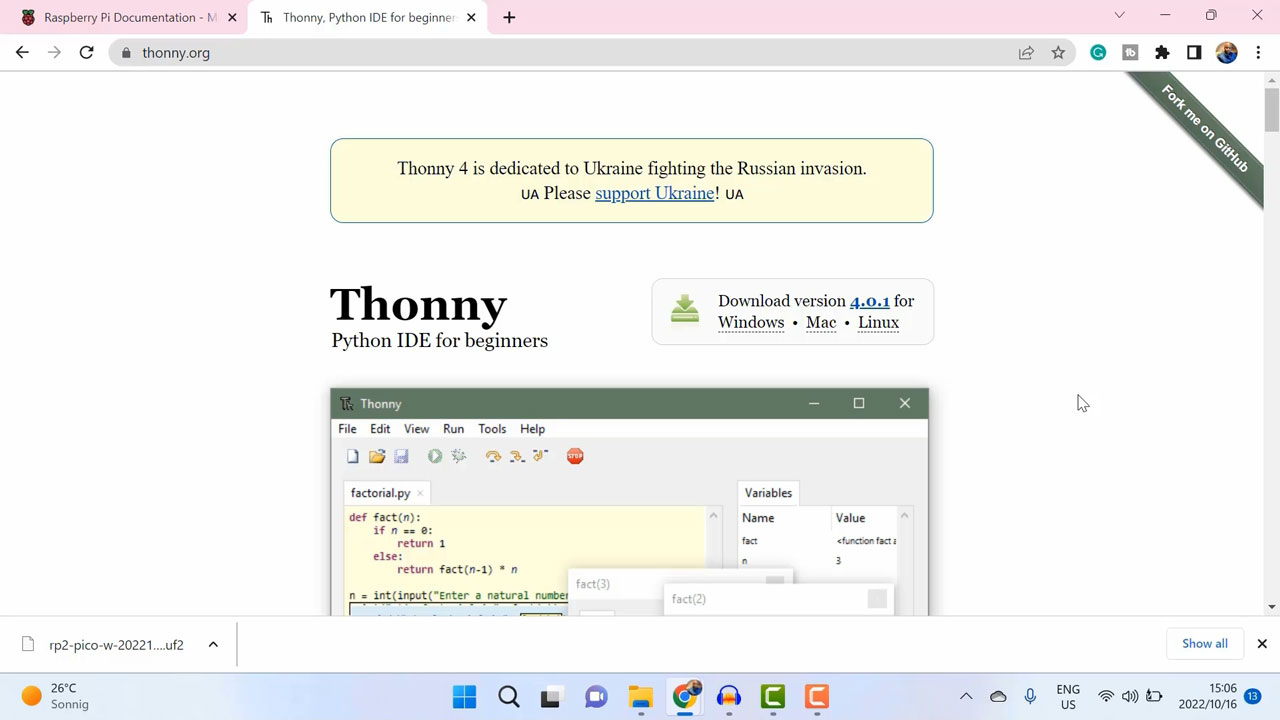Open a new browser tab
Image resolution: width=1280 pixels, height=720 pixels.
509,17
